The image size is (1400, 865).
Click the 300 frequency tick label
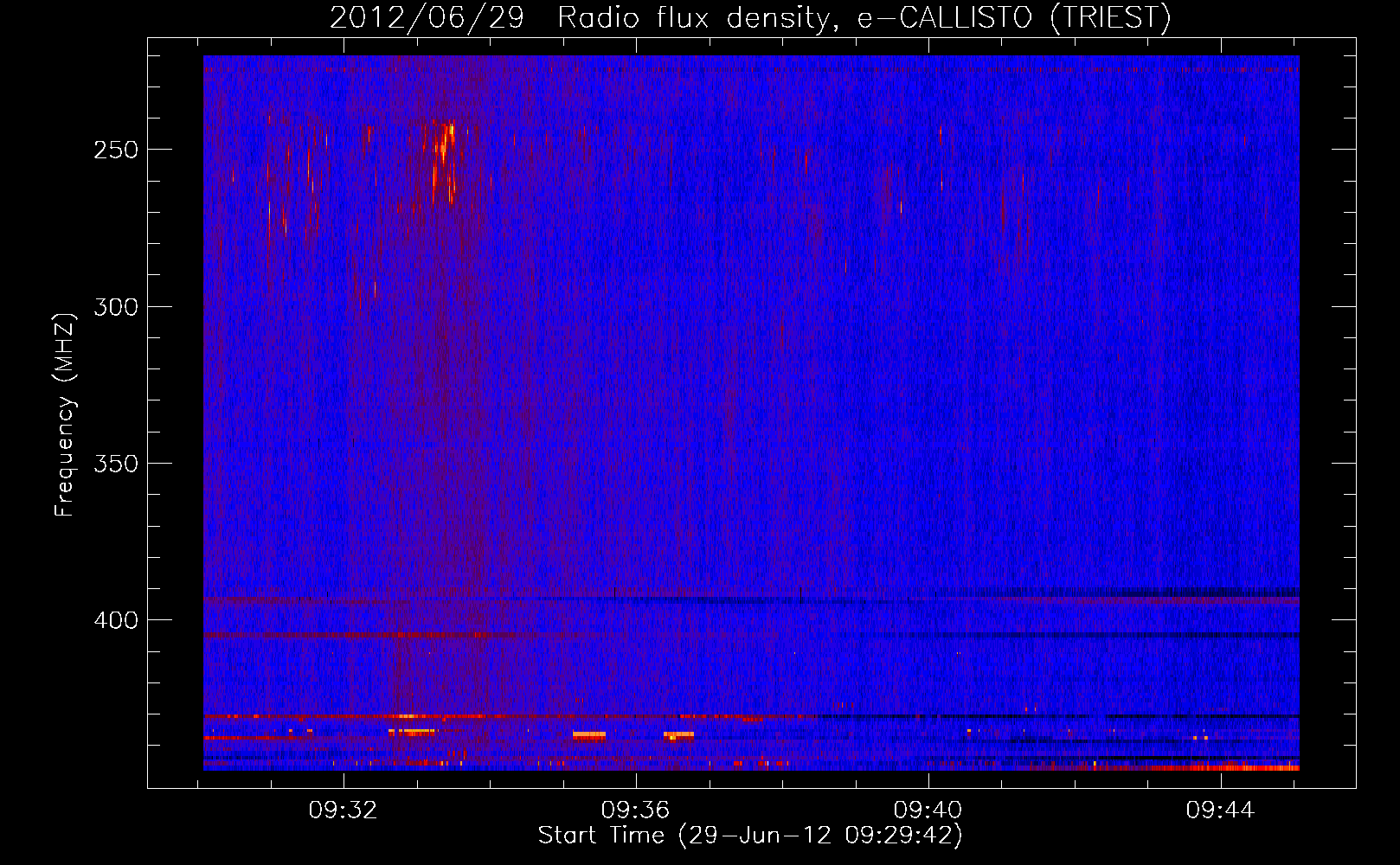point(116,307)
